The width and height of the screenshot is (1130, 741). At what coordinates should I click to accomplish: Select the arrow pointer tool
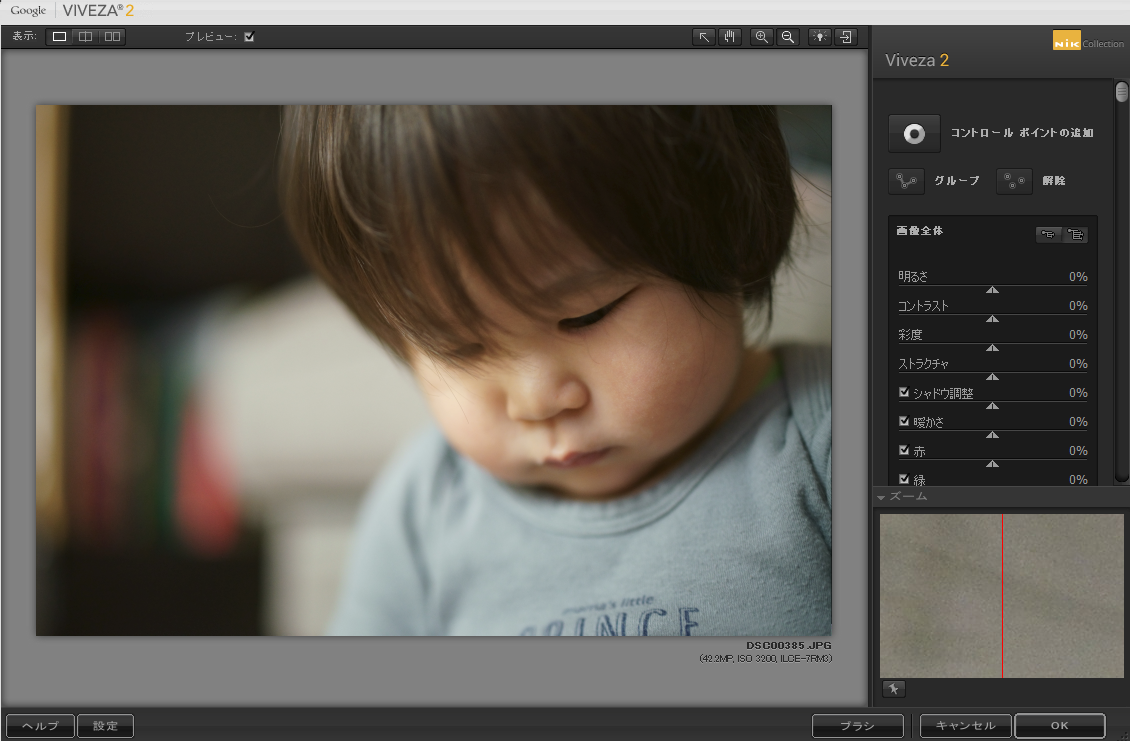pos(704,37)
